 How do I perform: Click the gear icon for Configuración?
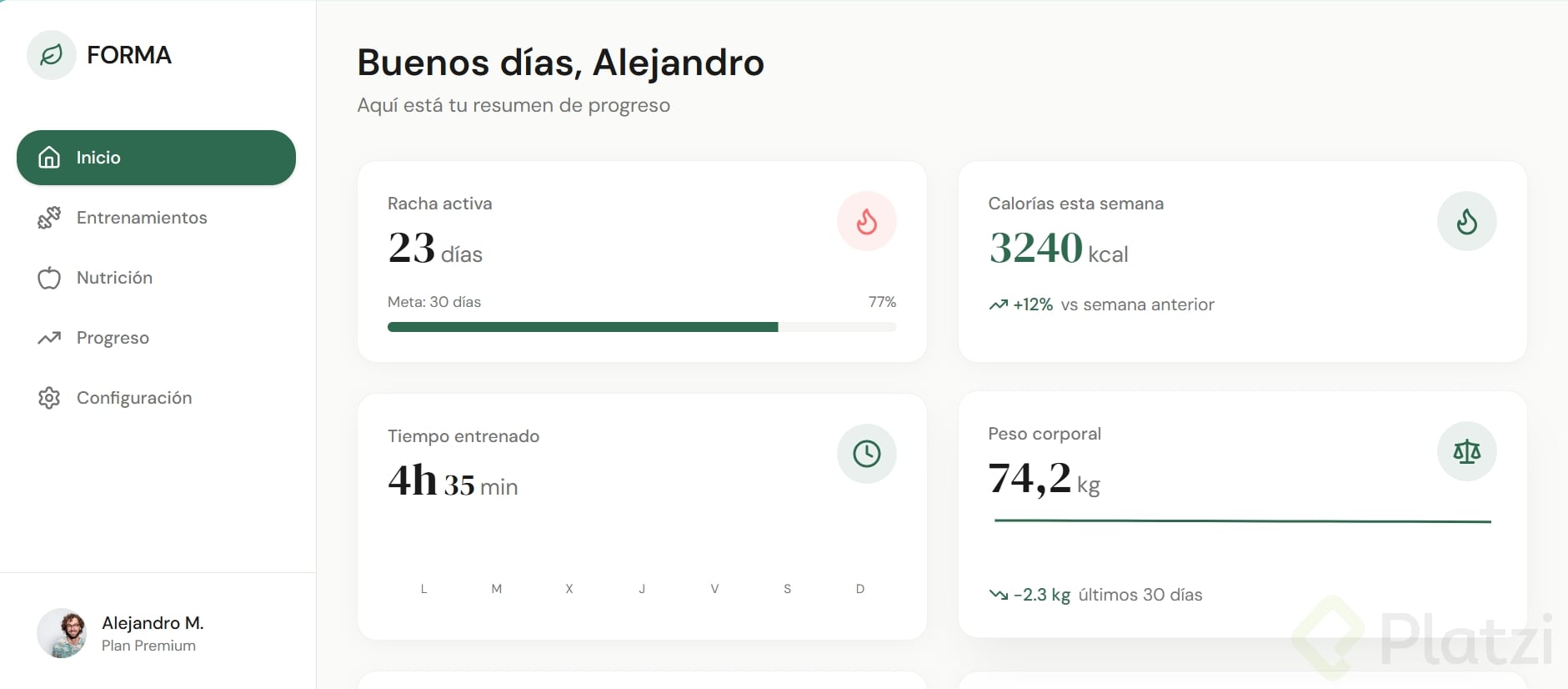(49, 398)
